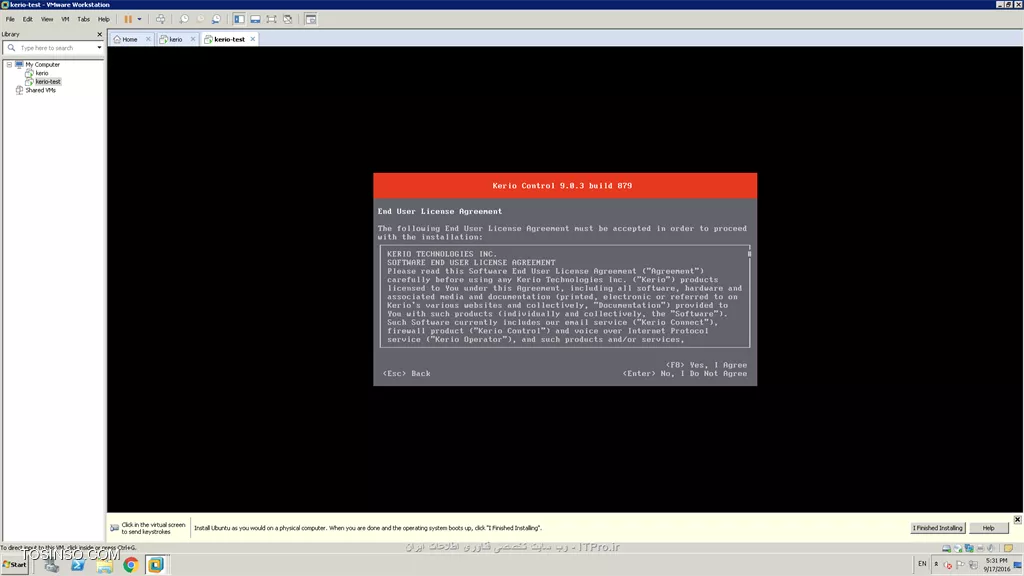Dismiss the easy install message bar
This screenshot has width=1024, height=576.
tap(1017, 519)
